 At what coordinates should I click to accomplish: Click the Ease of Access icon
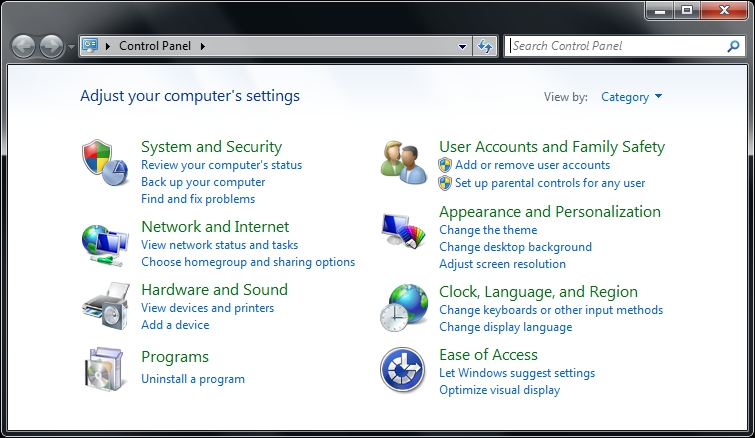403,370
